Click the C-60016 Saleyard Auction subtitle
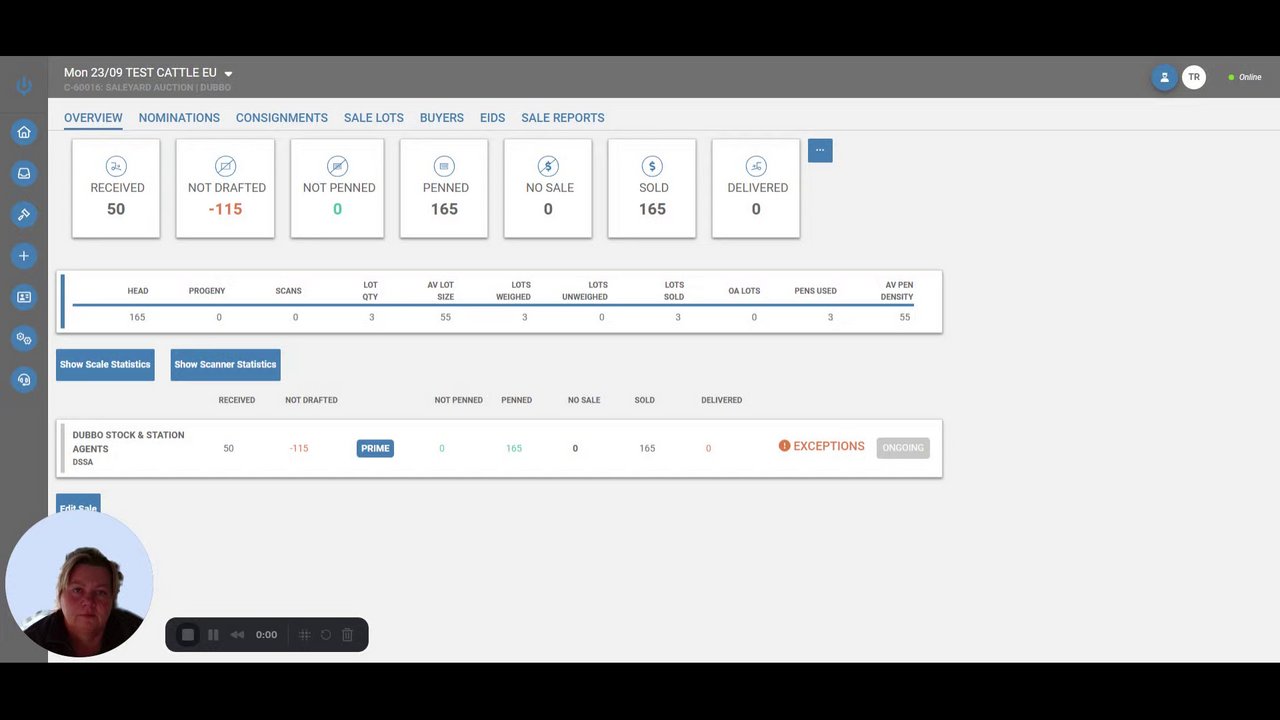Image resolution: width=1280 pixels, height=720 pixels. (x=147, y=88)
